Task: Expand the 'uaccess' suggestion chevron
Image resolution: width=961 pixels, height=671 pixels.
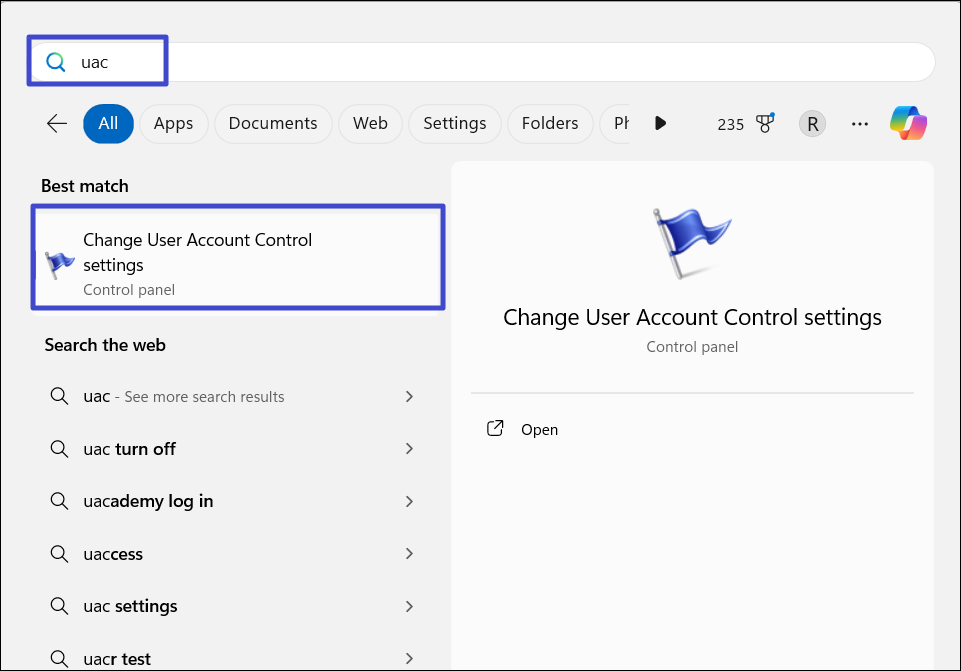Action: click(x=408, y=554)
